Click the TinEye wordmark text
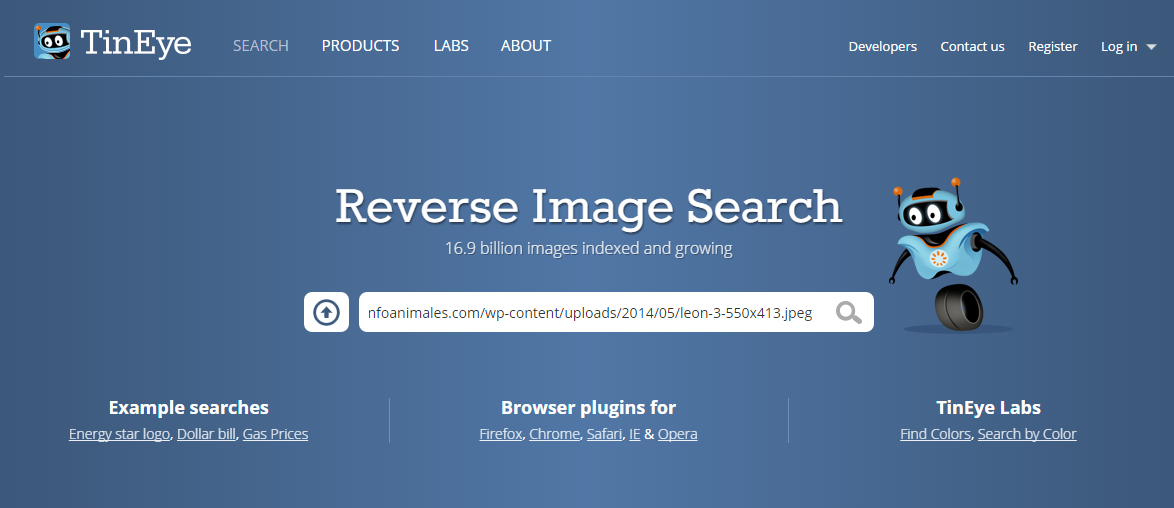Image resolution: width=1174 pixels, height=508 pixels. coord(136,43)
